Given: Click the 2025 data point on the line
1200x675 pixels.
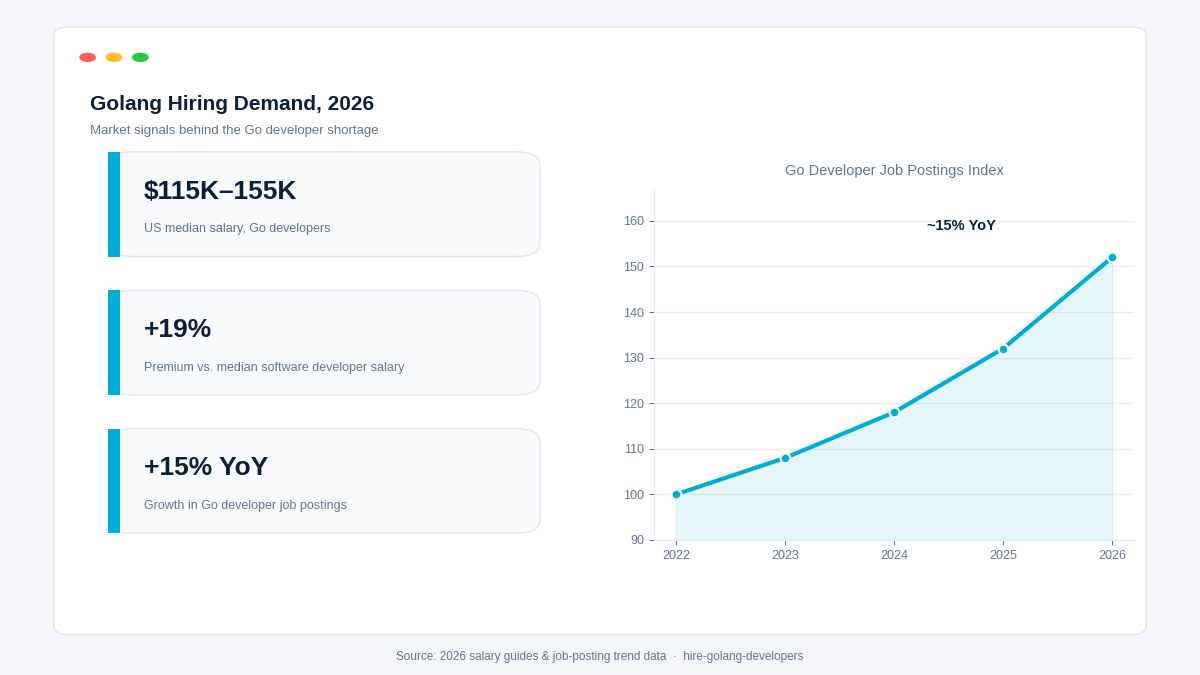Looking at the screenshot, I should (1003, 349).
